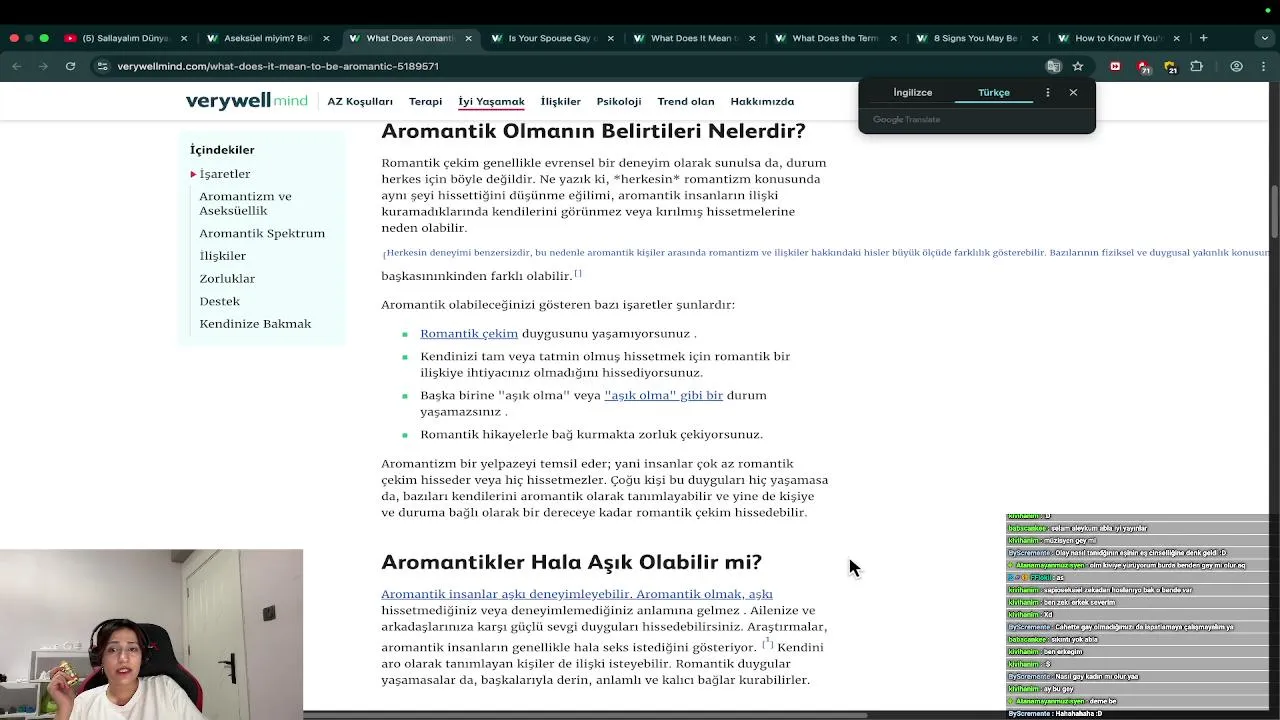Open the Extensions puzzle-piece menu
The width and height of the screenshot is (1280, 720).
pos(1196,66)
